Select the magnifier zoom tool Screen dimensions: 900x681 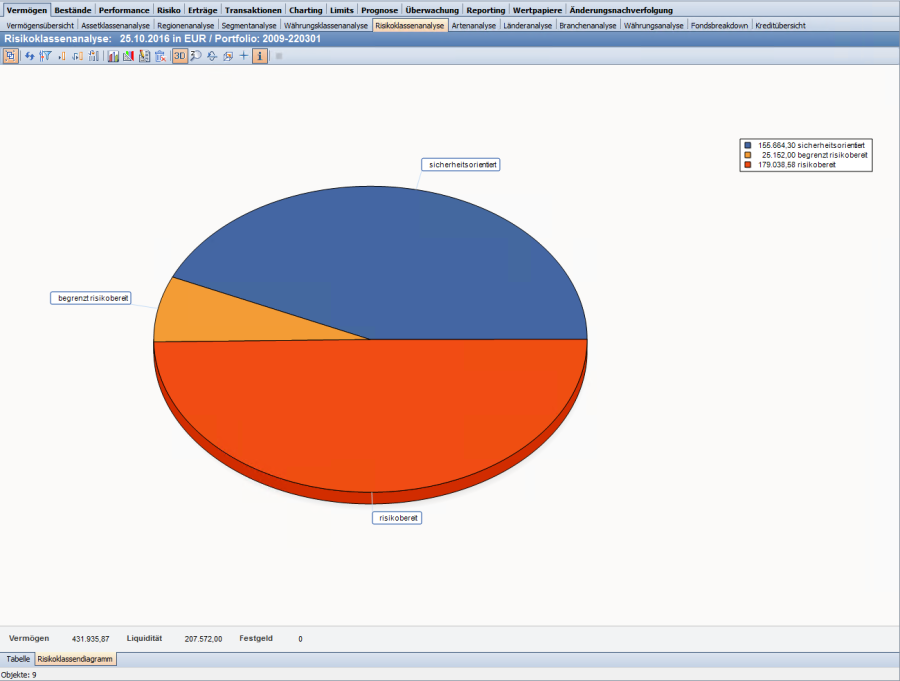(196, 56)
